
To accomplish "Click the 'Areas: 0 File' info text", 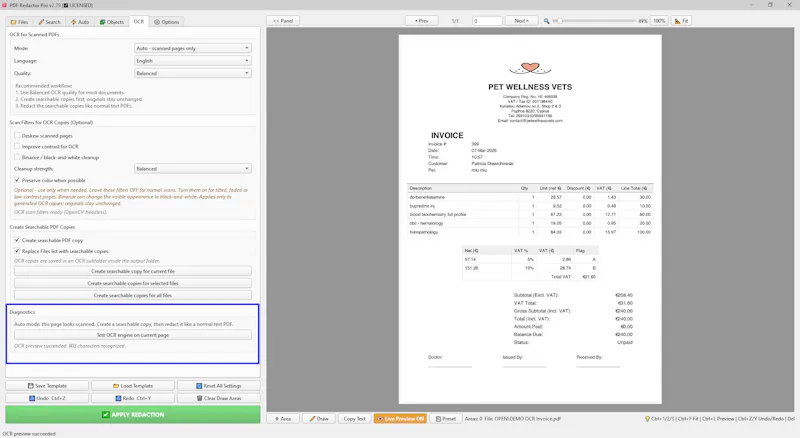I will (x=512, y=419).
